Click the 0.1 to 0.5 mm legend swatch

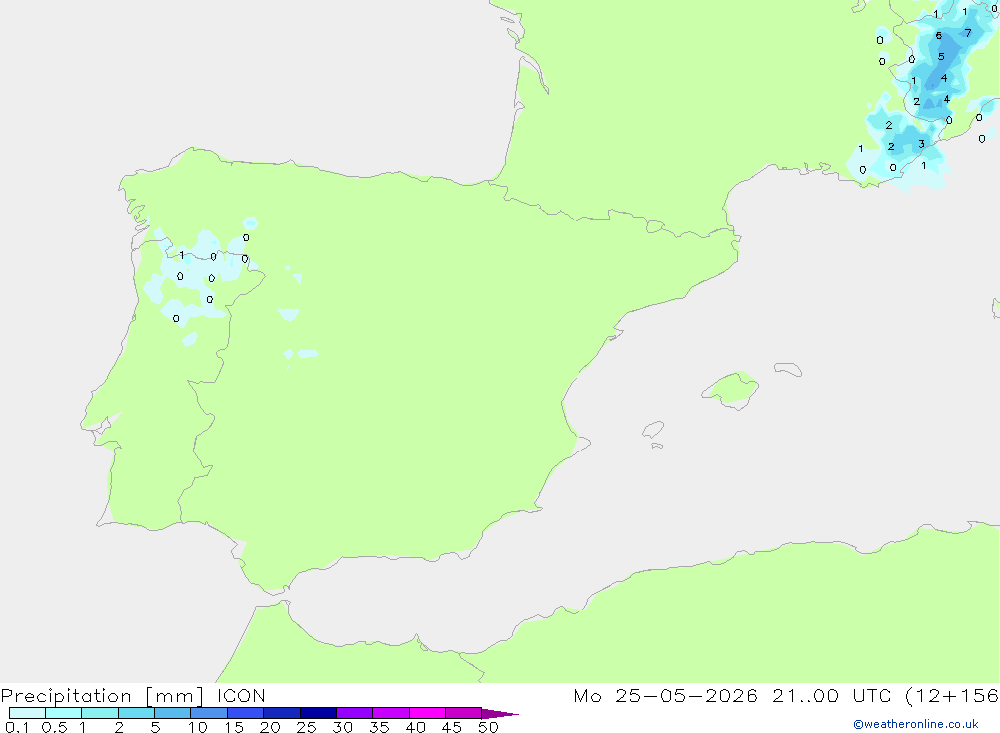27,713
